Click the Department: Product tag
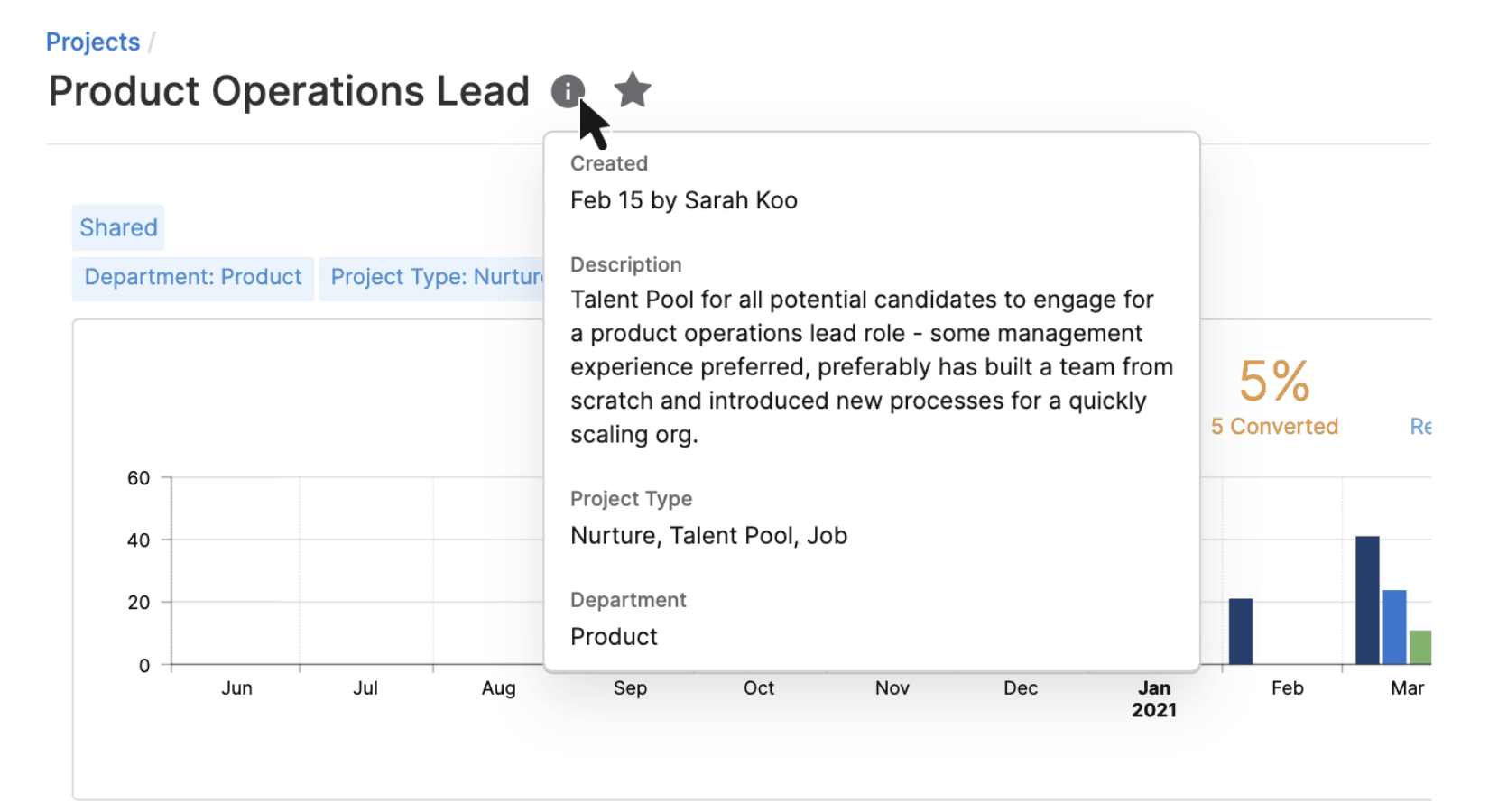1498x812 pixels. point(193,277)
